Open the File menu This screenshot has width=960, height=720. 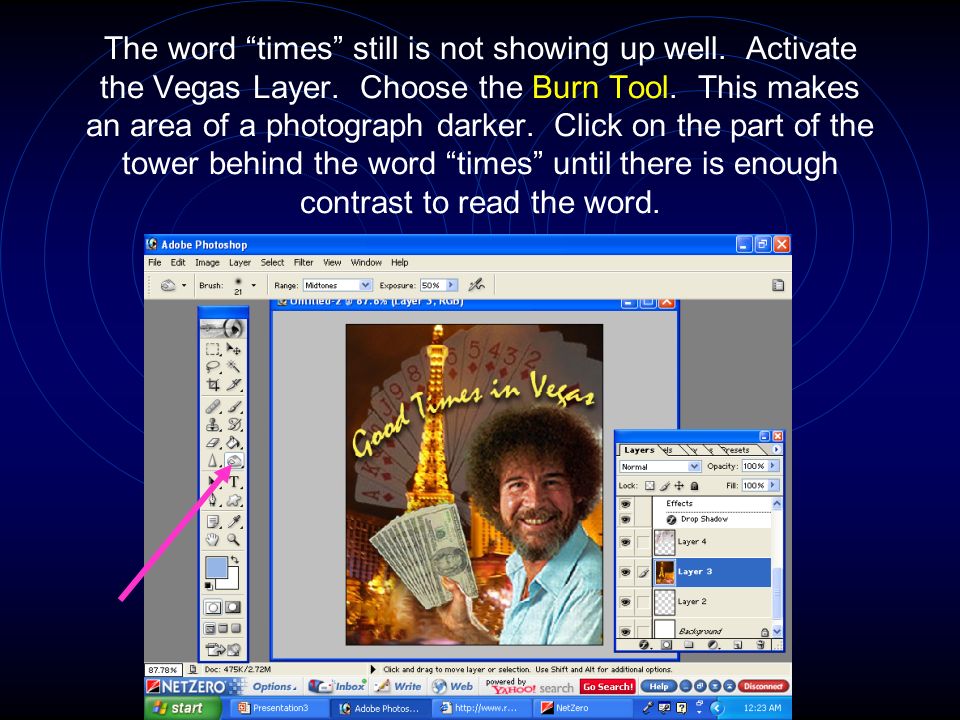coord(155,262)
